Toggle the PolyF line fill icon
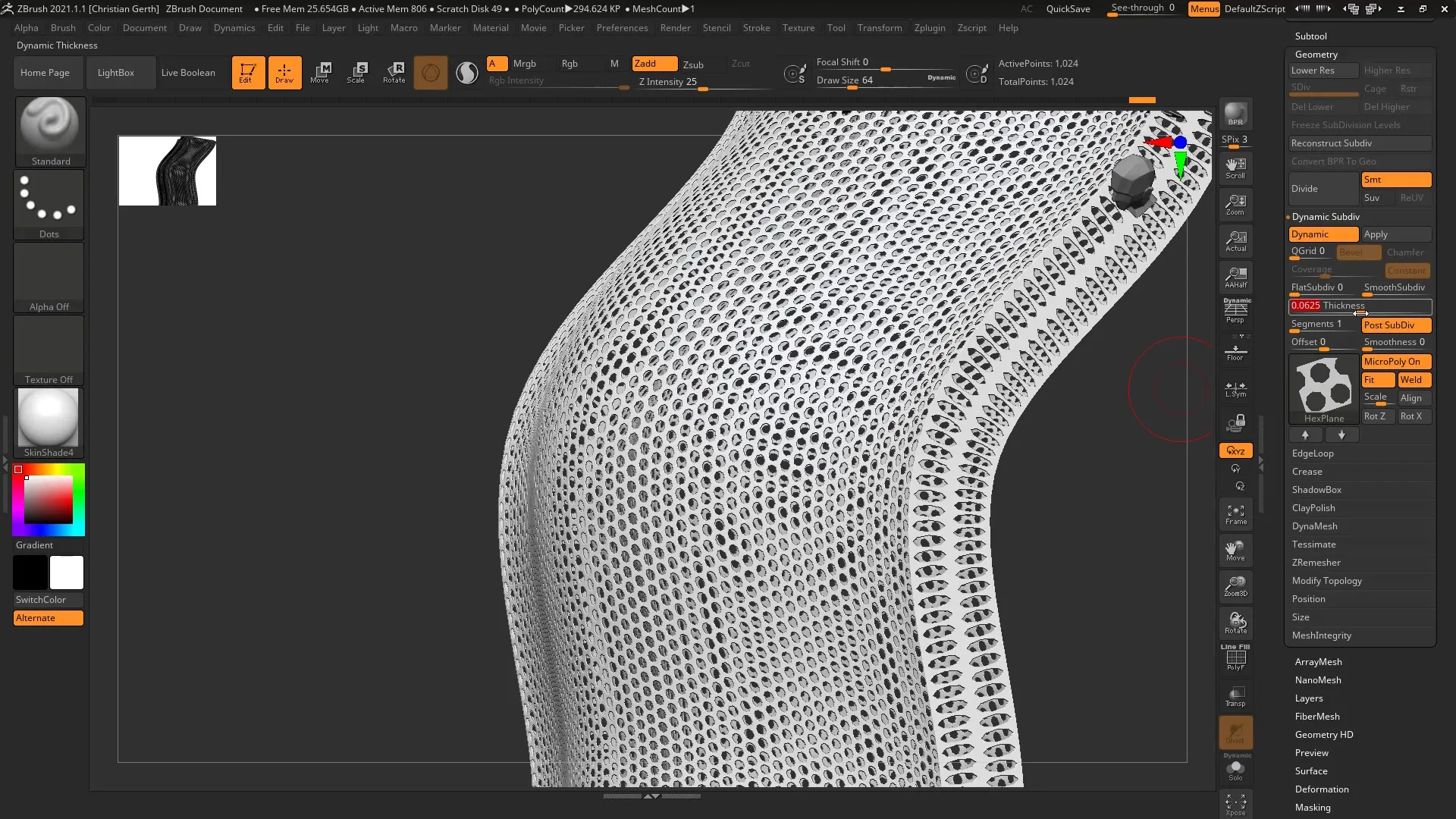The height and width of the screenshot is (819, 1456). (x=1235, y=658)
